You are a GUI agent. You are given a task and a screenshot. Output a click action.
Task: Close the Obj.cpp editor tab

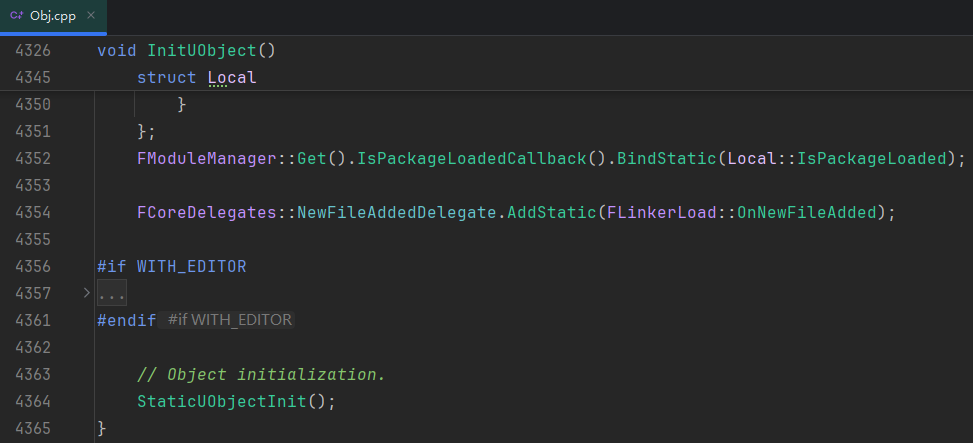91,16
